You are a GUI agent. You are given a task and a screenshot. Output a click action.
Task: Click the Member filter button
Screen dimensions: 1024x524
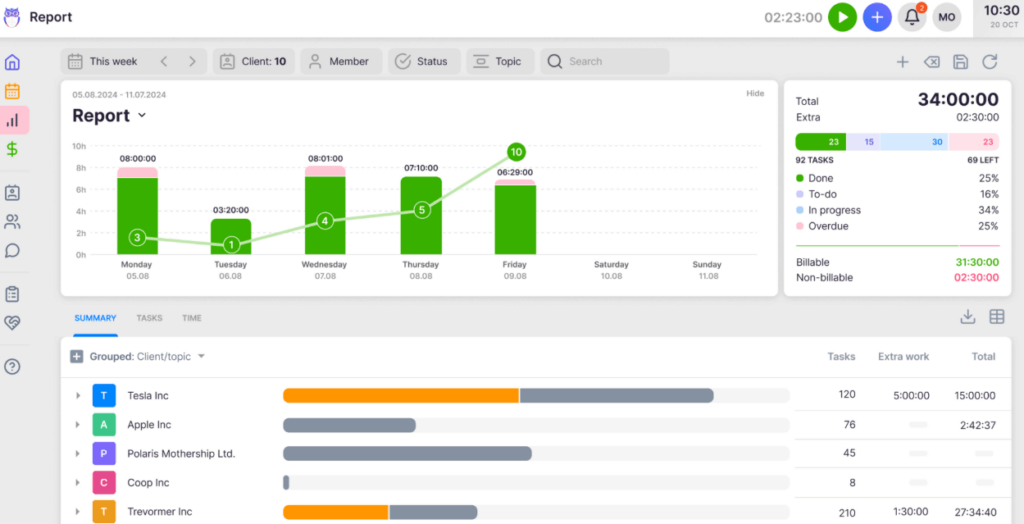click(x=341, y=62)
